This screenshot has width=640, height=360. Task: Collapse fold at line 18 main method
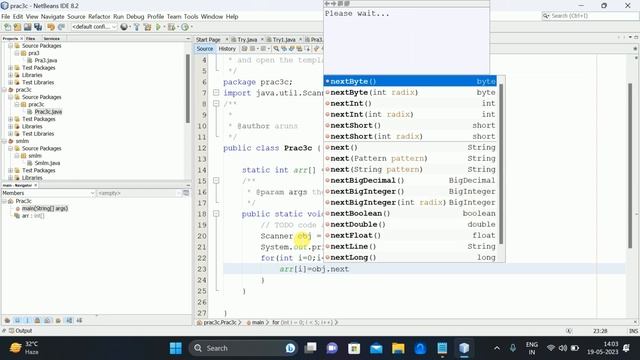pos(216,213)
